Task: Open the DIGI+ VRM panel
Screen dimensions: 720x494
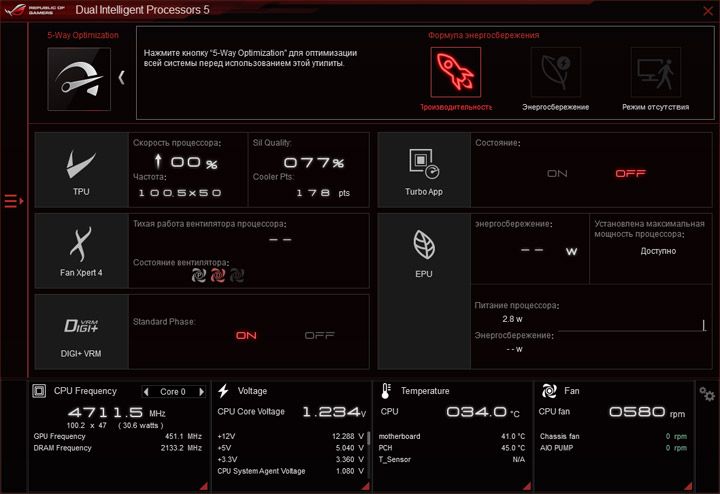Action: [81, 332]
